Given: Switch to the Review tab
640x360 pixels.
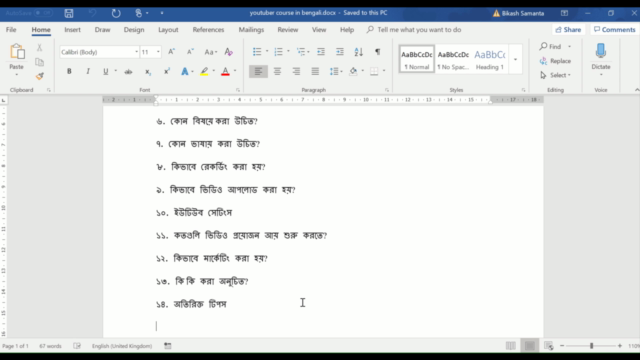Looking at the screenshot, I should tap(288, 30).
